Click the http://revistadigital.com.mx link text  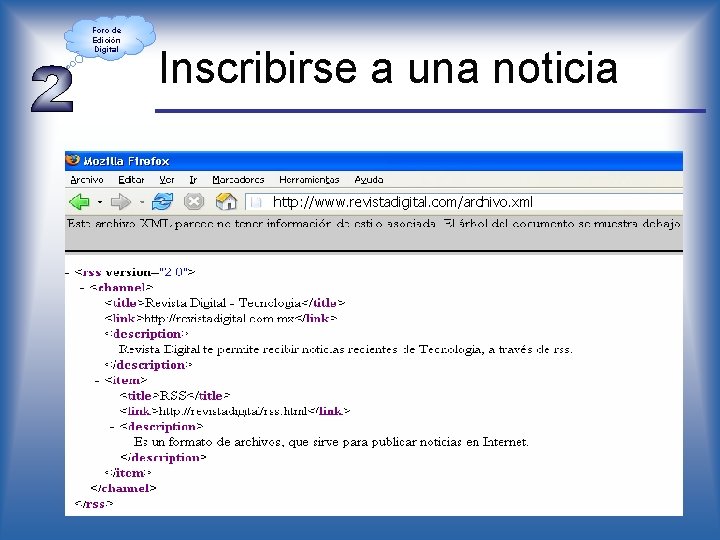[x=220, y=319]
